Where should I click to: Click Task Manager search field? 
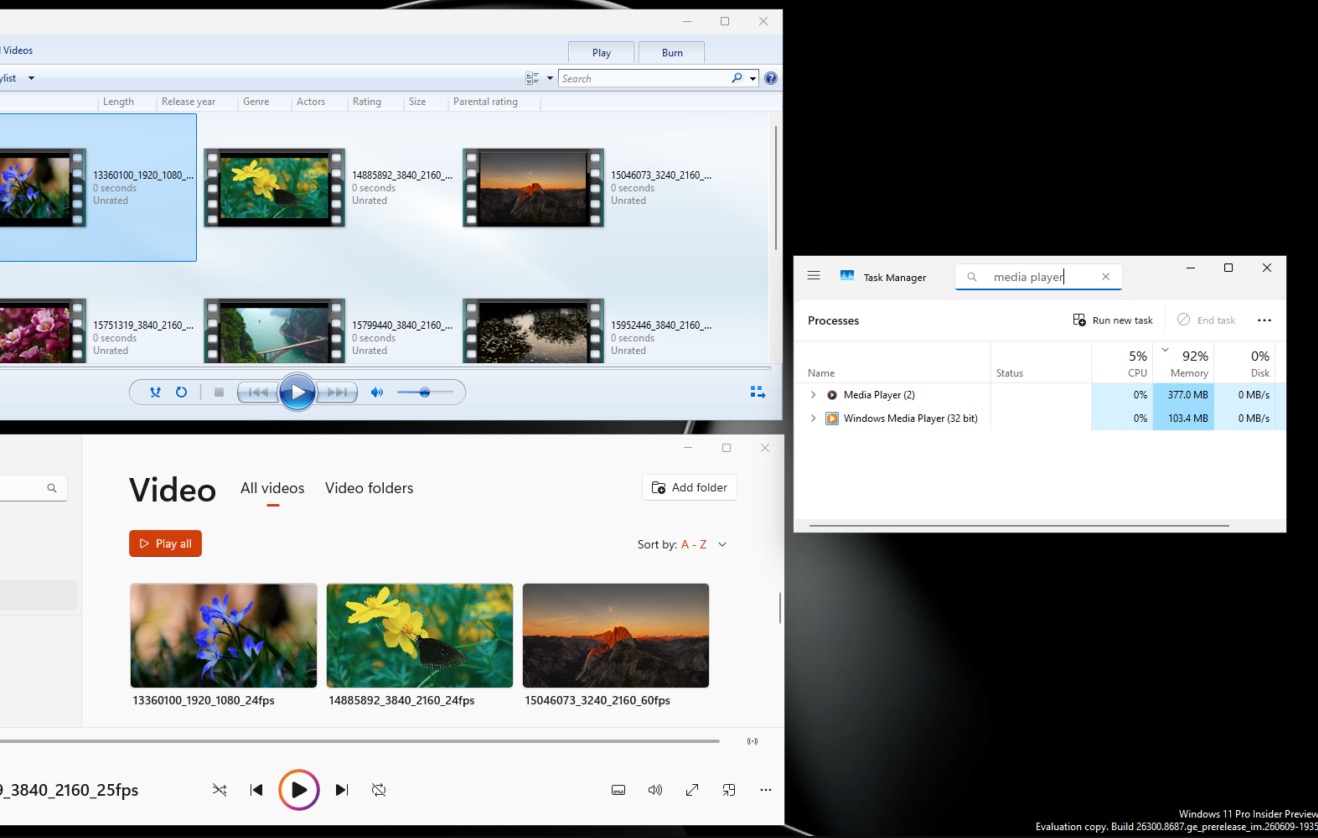tap(1038, 277)
